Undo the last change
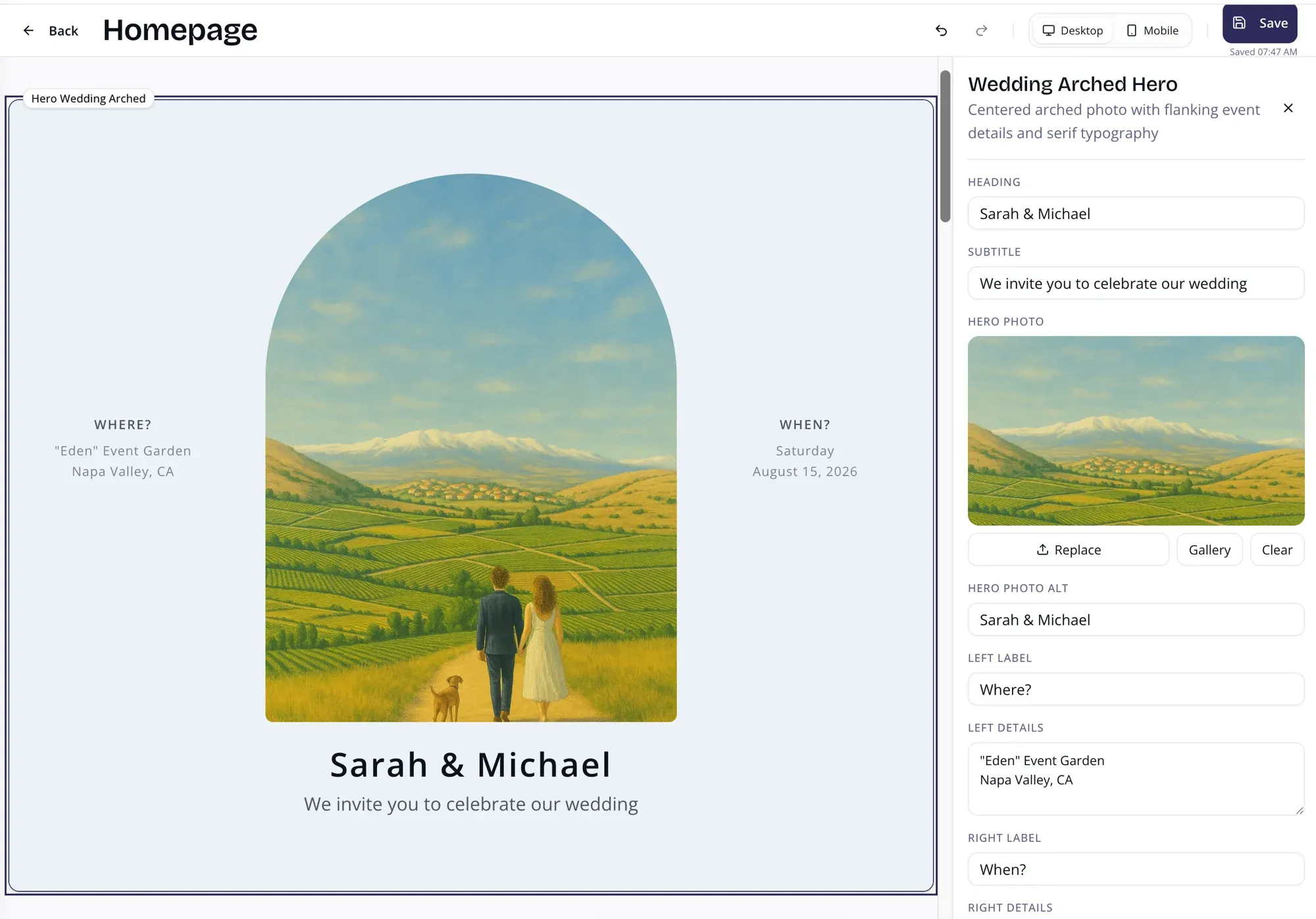This screenshot has height=919, width=1316. (941, 30)
